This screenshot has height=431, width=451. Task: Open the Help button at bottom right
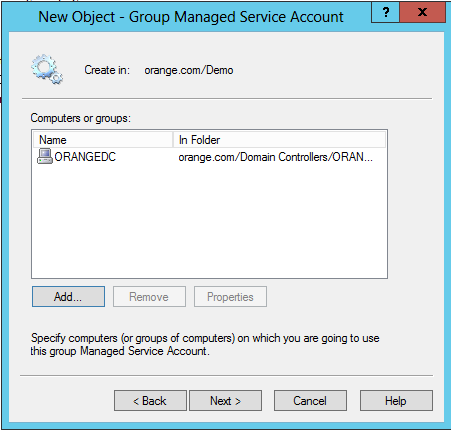396,400
